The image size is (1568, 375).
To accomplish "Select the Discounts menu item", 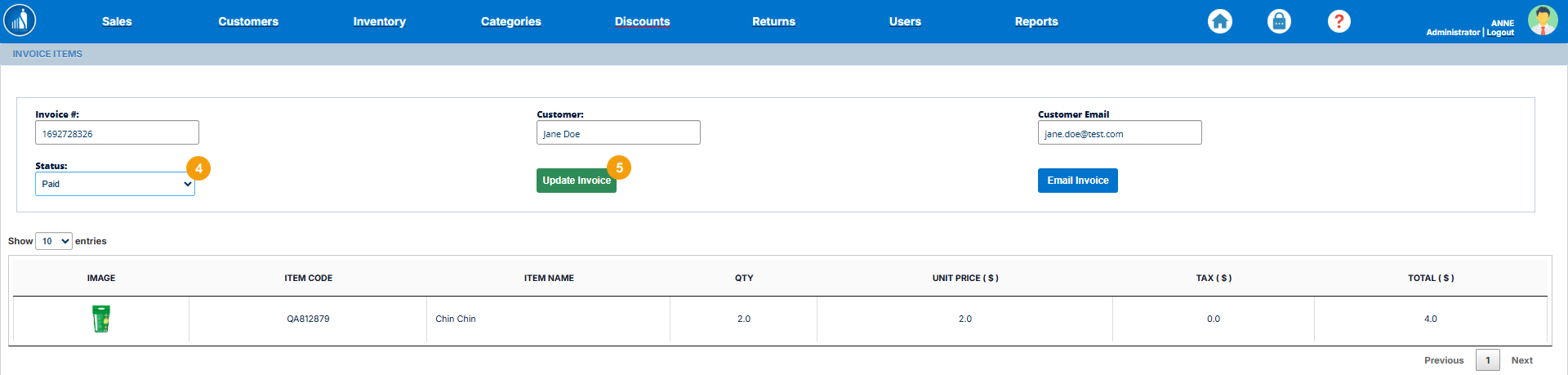I will point(642,21).
